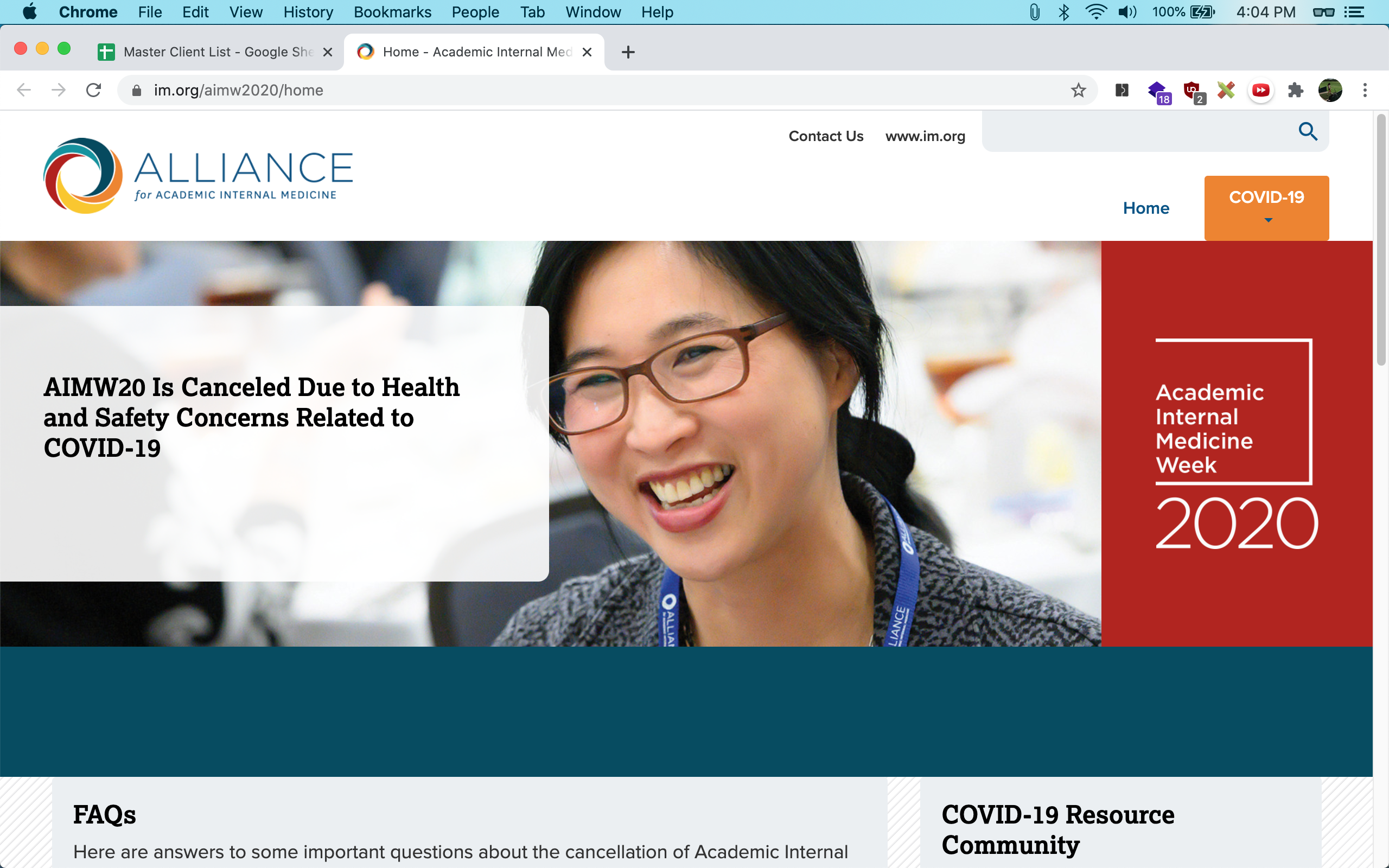The image size is (1389, 868).
Task: Click the www.im.org link
Action: point(925,136)
